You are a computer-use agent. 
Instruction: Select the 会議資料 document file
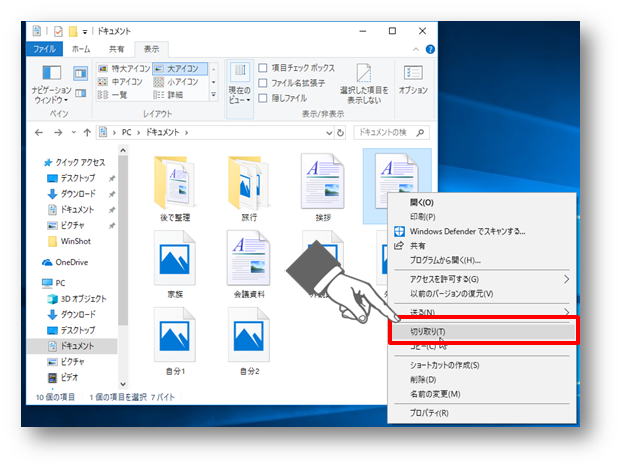click(249, 265)
